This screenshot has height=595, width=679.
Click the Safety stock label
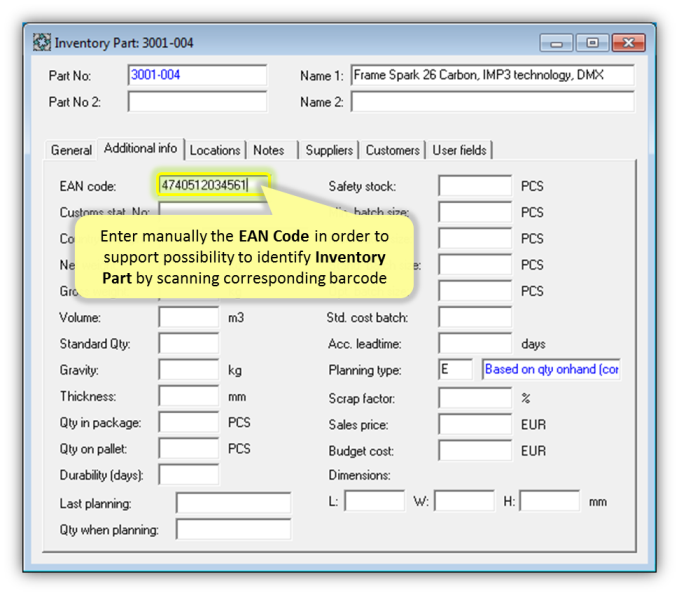(362, 186)
